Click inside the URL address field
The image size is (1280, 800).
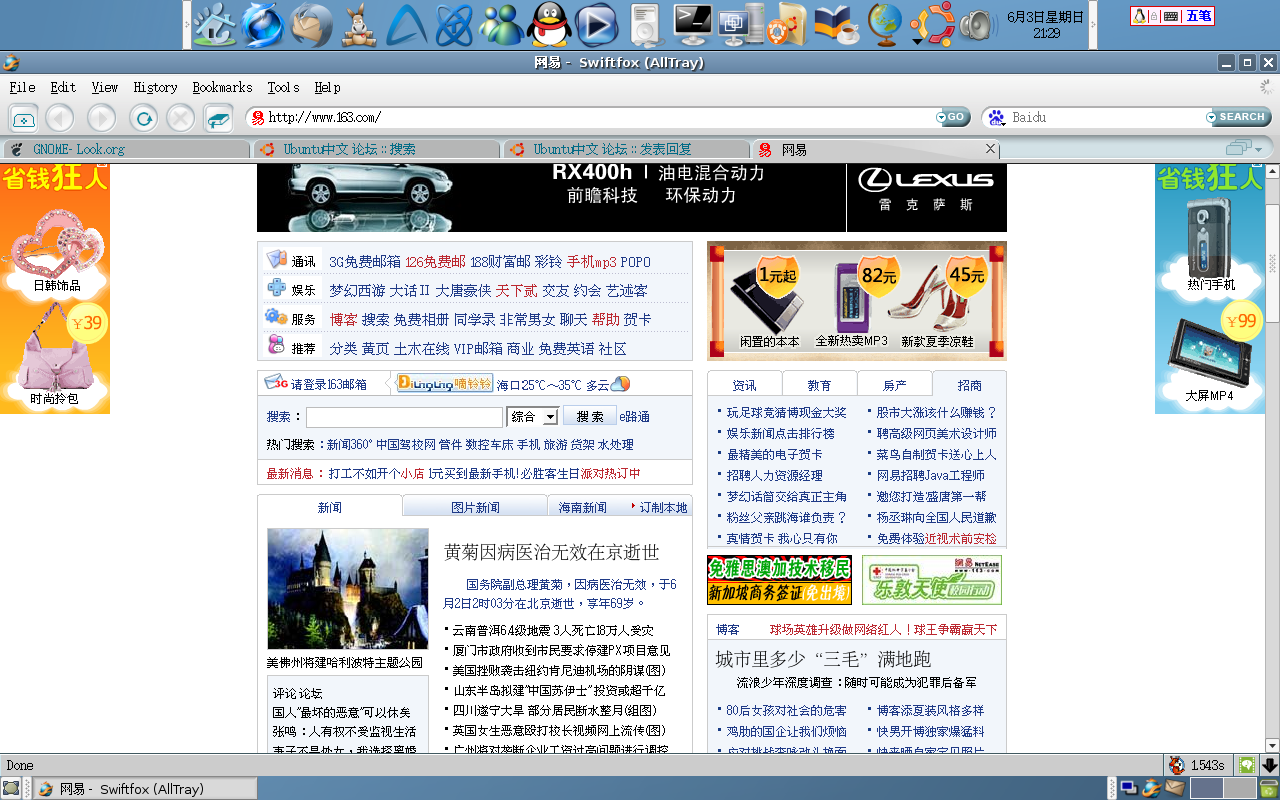pos(598,118)
